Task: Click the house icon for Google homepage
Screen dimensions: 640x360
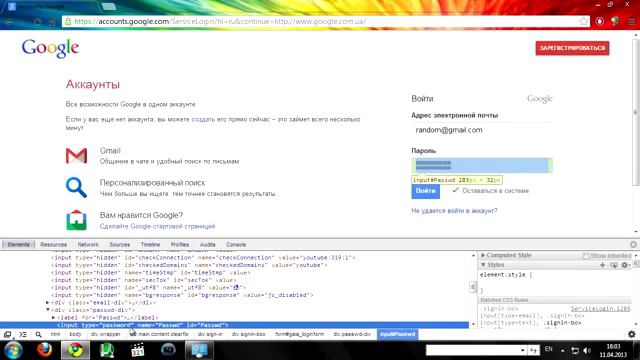Action: point(76,220)
